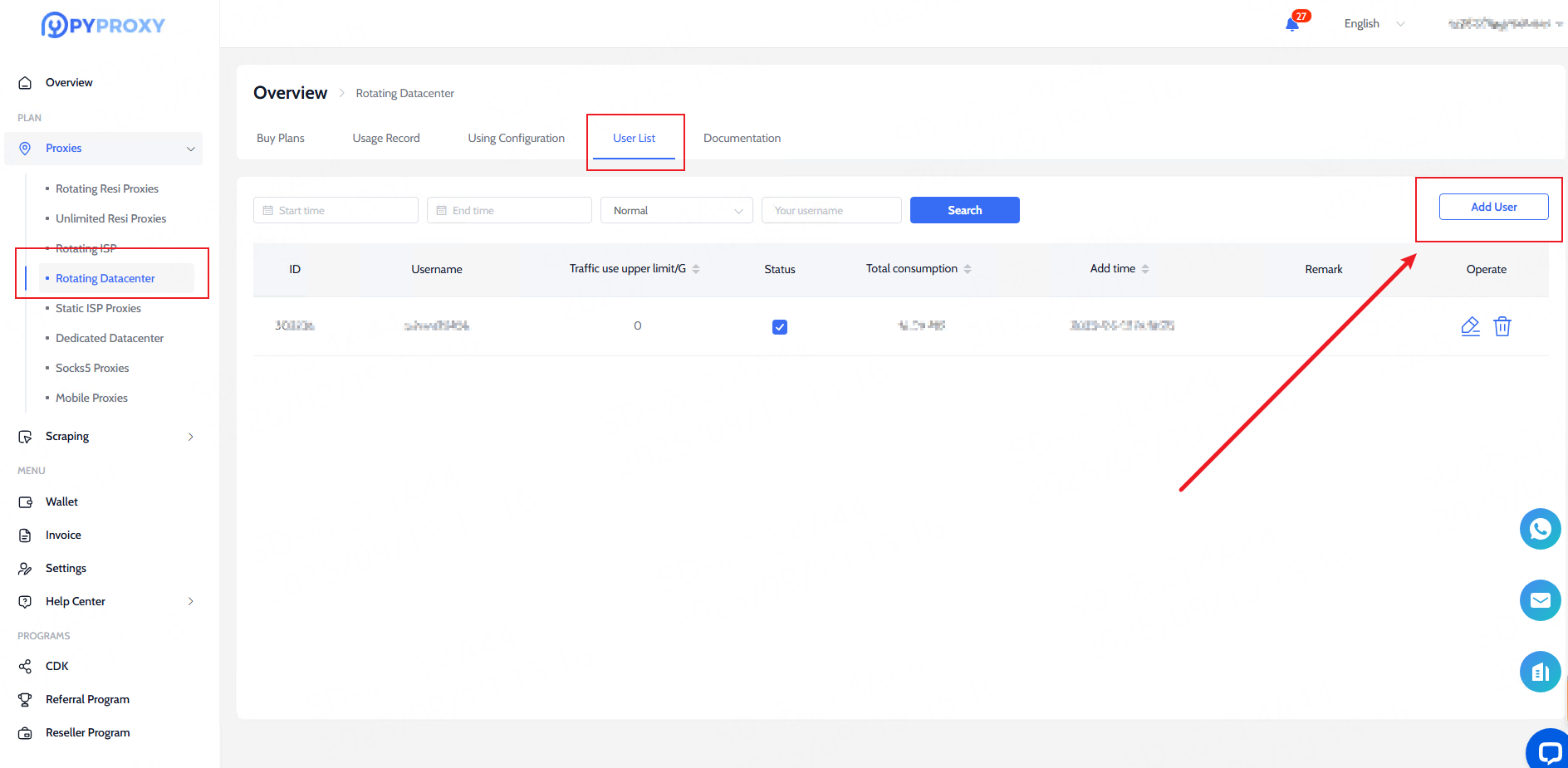
Task: Sort the table by Add time
Action: click(x=1145, y=269)
